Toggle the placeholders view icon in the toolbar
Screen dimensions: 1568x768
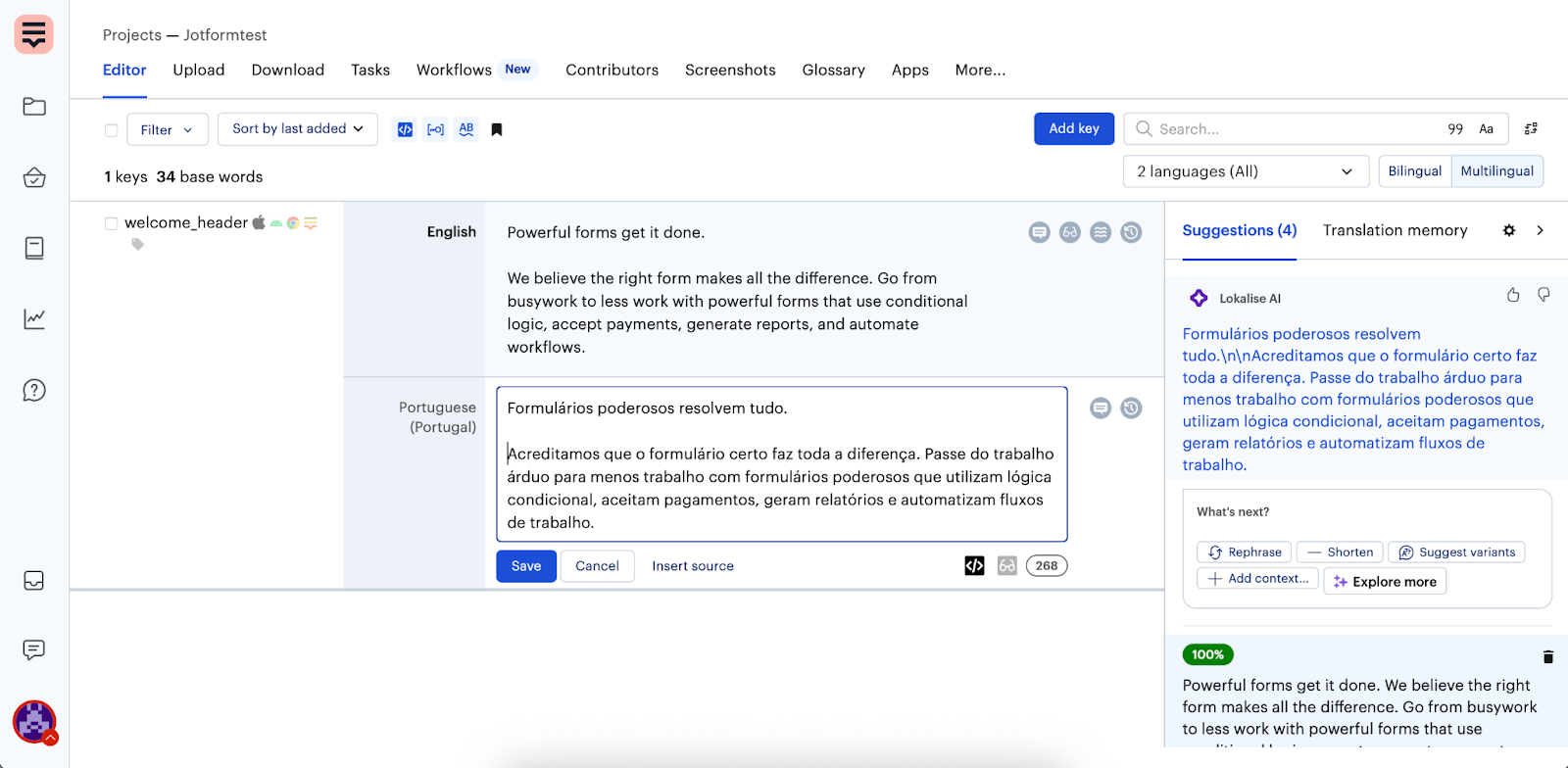[435, 129]
